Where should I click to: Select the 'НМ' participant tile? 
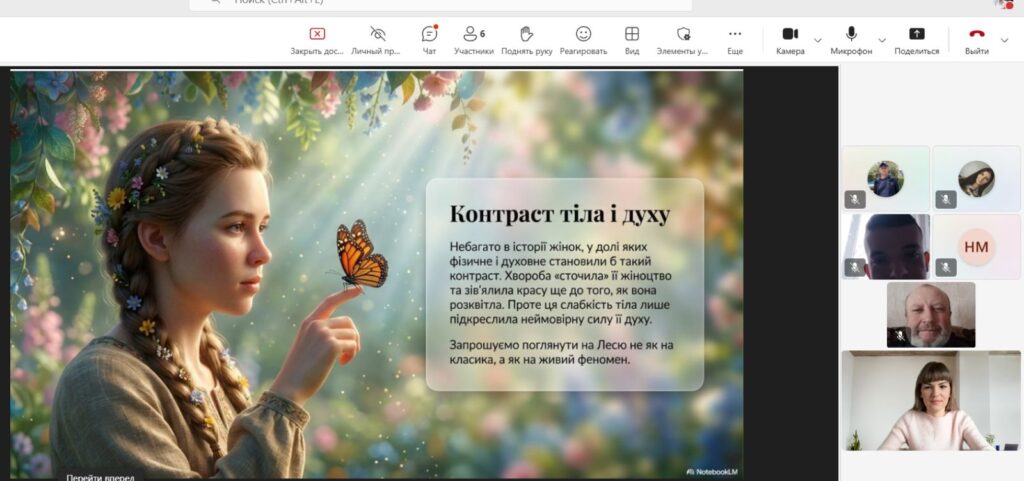tap(976, 246)
